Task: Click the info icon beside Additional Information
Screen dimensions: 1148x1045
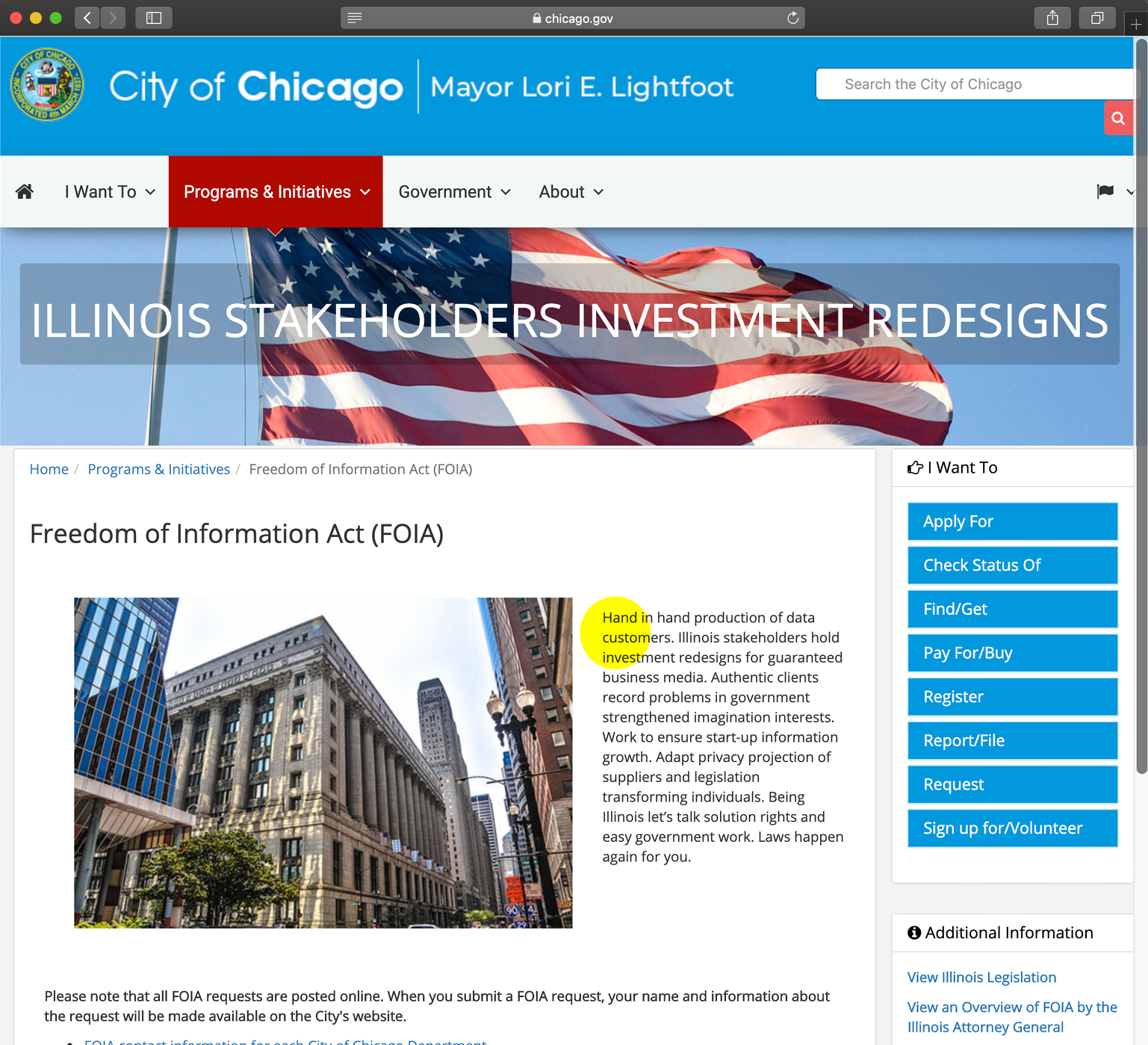Action: click(914, 932)
